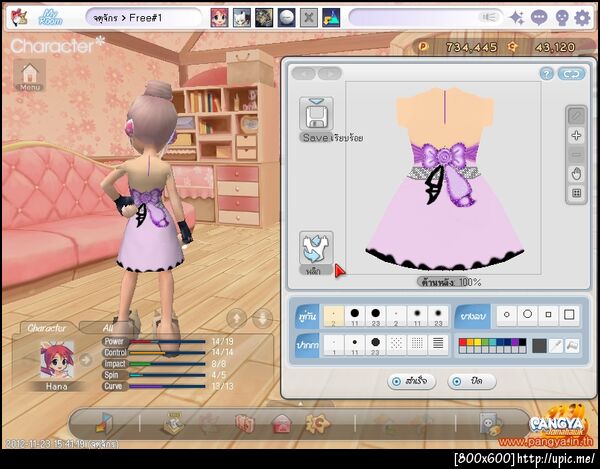Screen dimensions: 600x469
Task: Open the sparkle effects icon in top bar
Action: tap(517, 18)
